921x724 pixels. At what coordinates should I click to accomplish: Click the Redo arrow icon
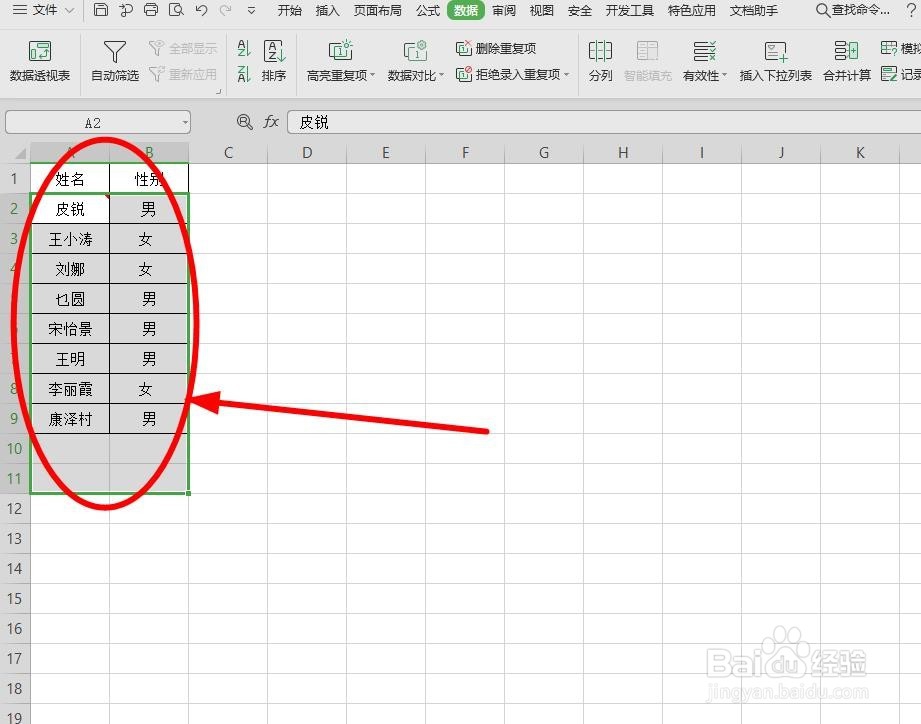click(226, 10)
